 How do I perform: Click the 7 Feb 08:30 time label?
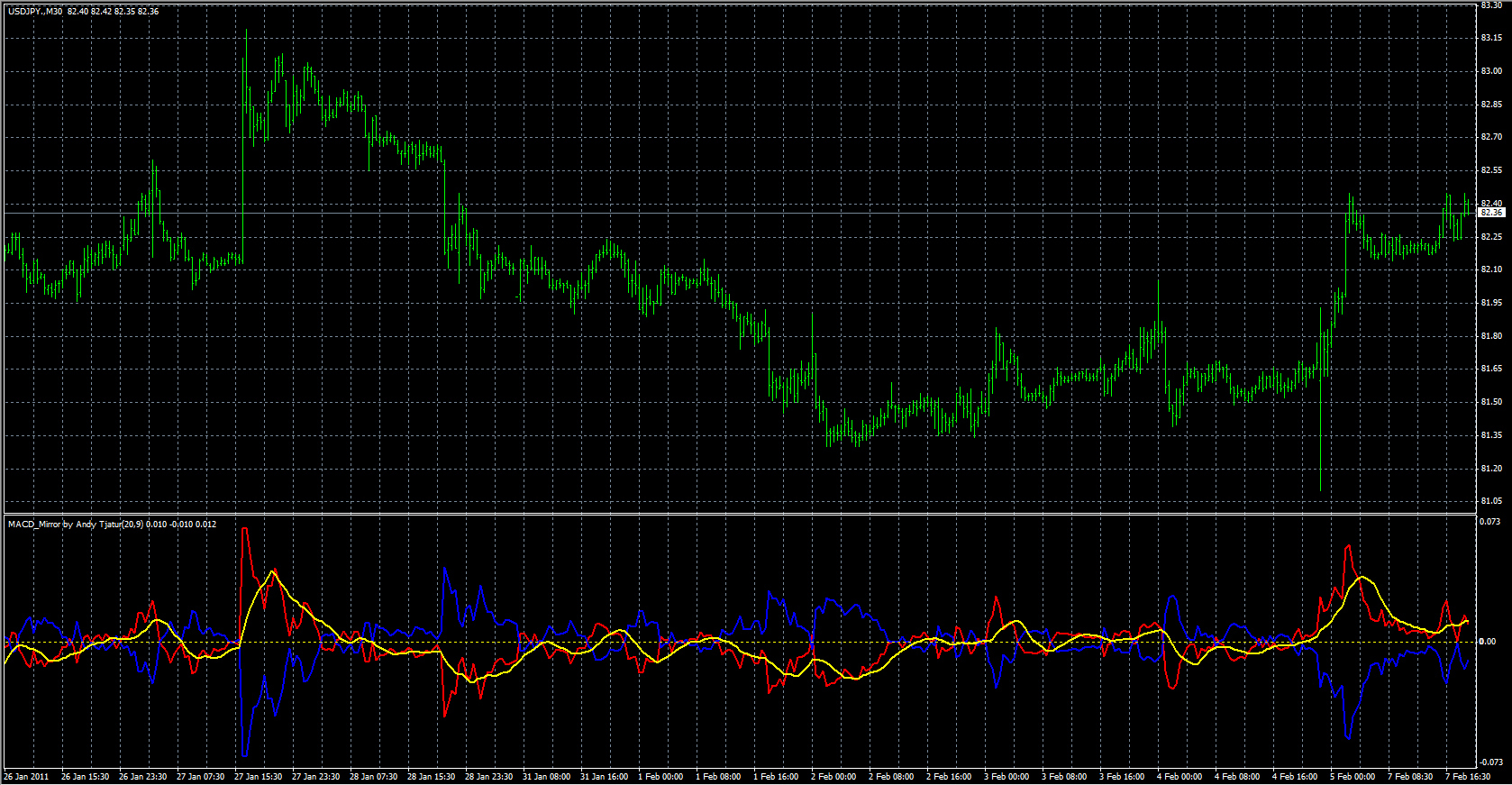[1410, 777]
